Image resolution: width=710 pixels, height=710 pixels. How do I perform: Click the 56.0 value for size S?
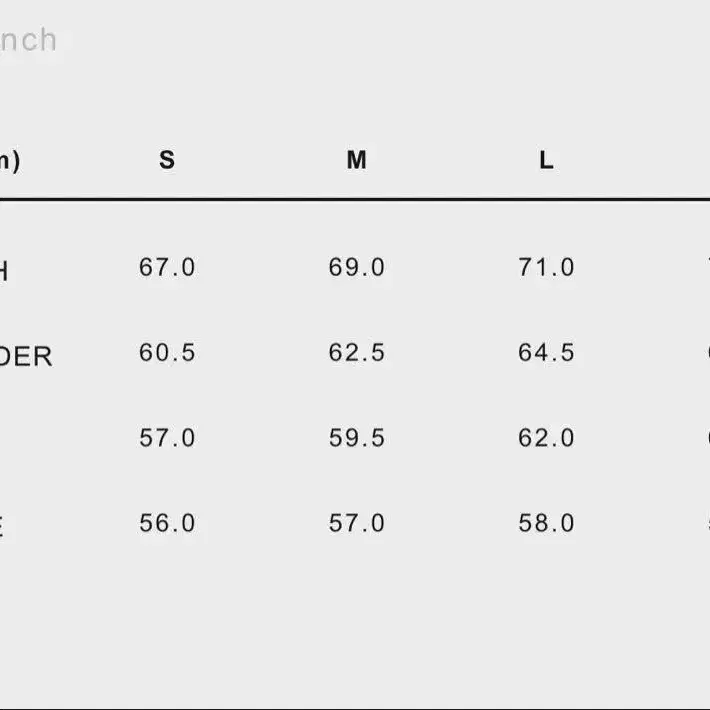(167, 523)
